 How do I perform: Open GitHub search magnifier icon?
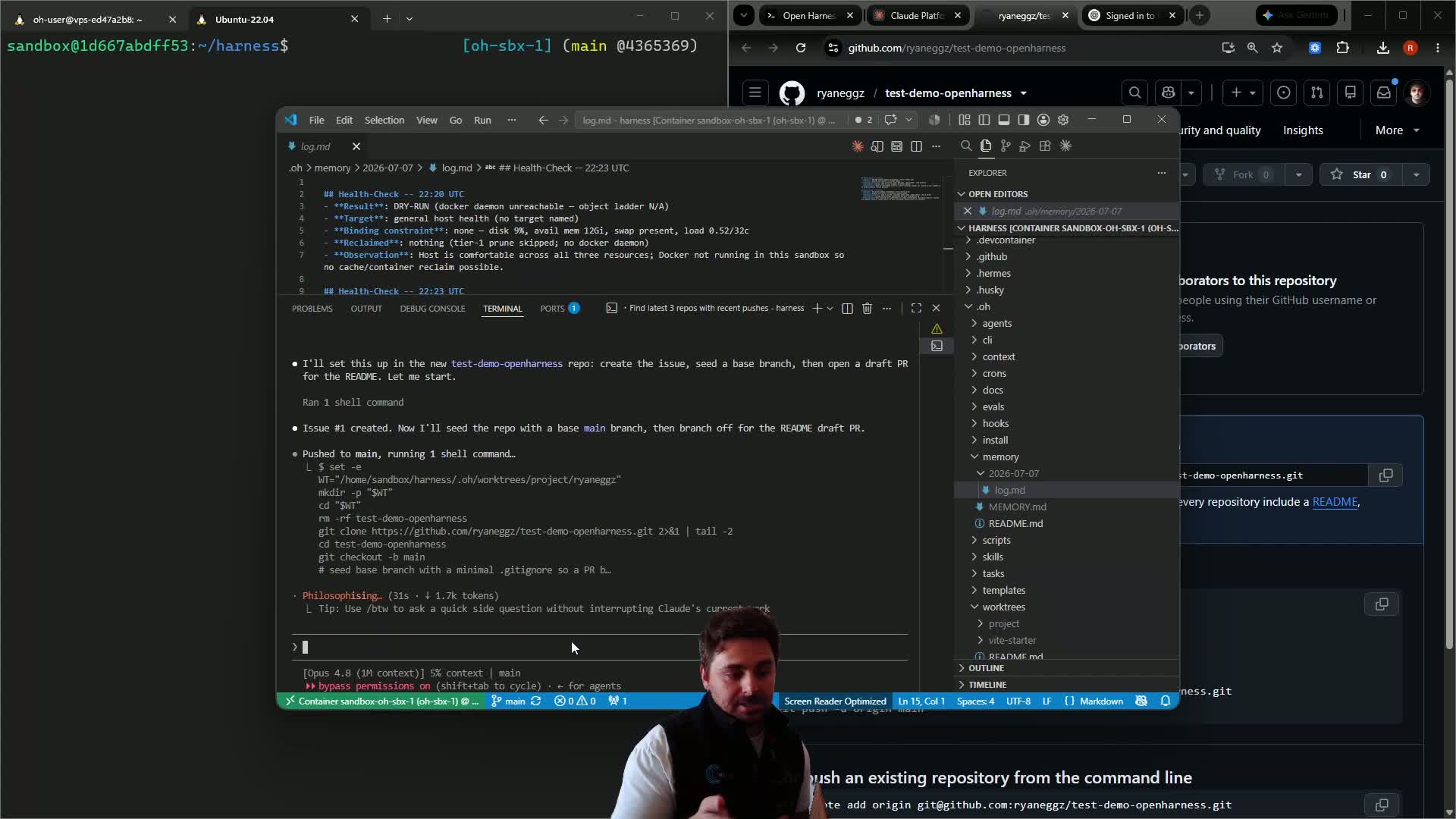[1134, 93]
